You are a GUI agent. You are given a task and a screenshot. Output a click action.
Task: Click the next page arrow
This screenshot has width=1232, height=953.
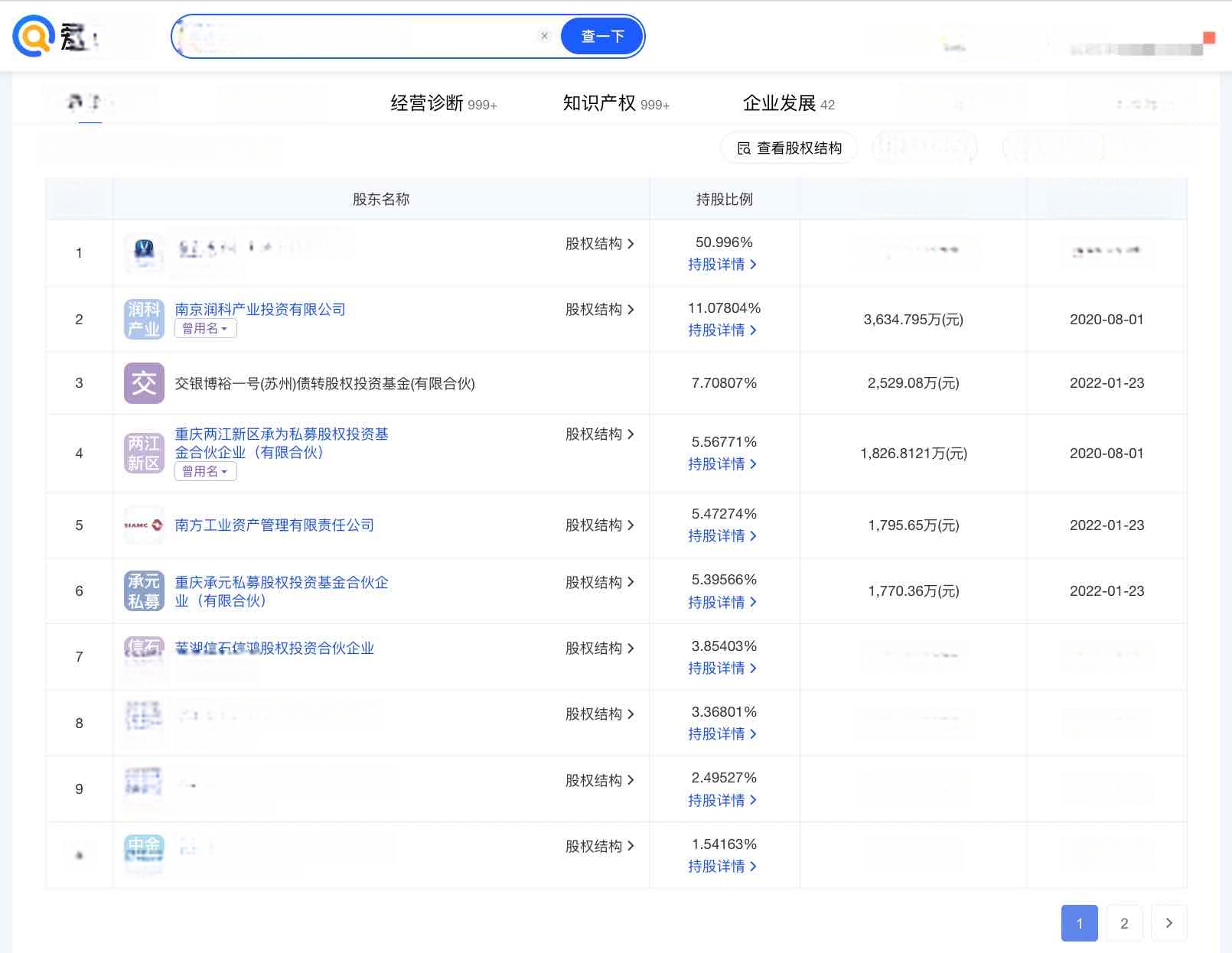tap(1168, 923)
